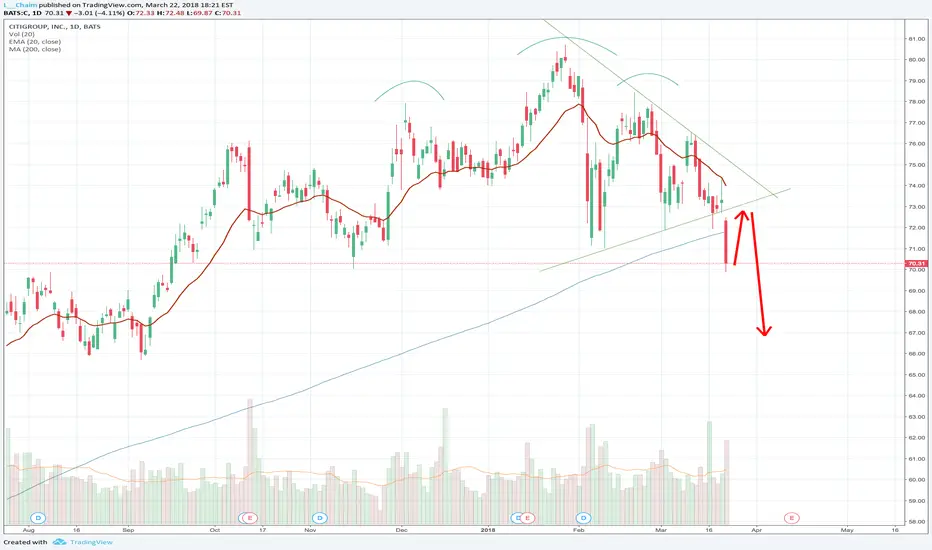Click the 72.00 price axis label
This screenshot has height=550, width=932.
coord(916,228)
